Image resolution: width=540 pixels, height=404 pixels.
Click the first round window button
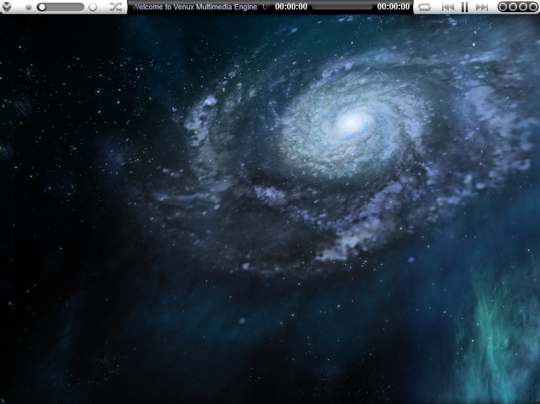tap(503, 7)
